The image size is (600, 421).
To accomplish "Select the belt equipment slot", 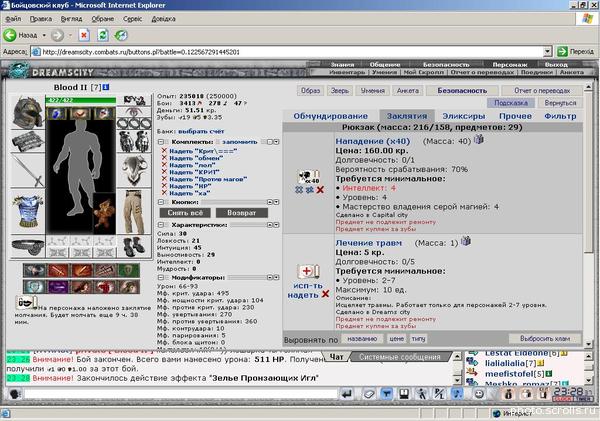I will [28, 246].
